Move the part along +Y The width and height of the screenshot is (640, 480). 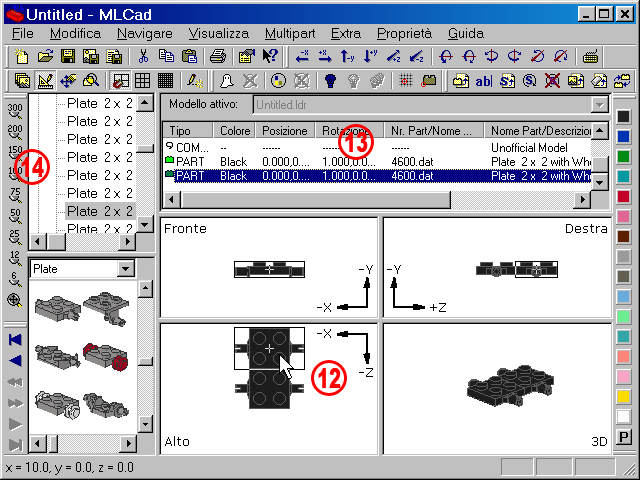370,56
